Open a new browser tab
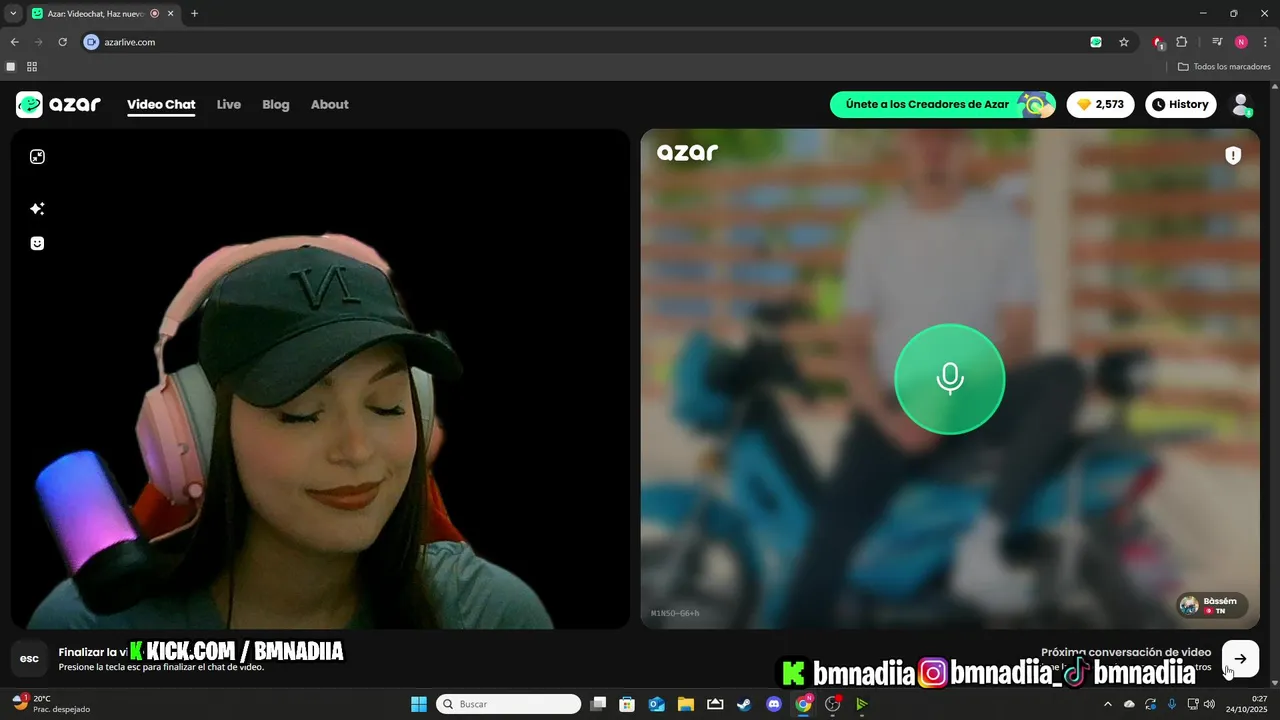Image resolution: width=1280 pixels, height=720 pixels. click(x=194, y=13)
